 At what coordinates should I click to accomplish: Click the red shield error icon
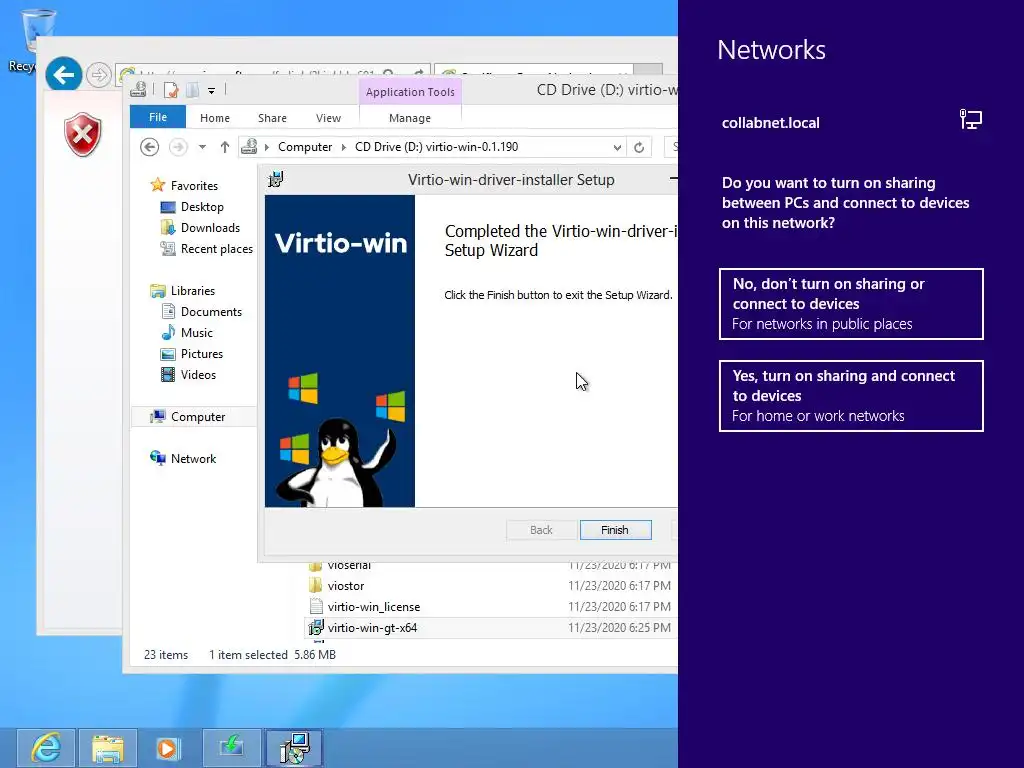coord(82,135)
